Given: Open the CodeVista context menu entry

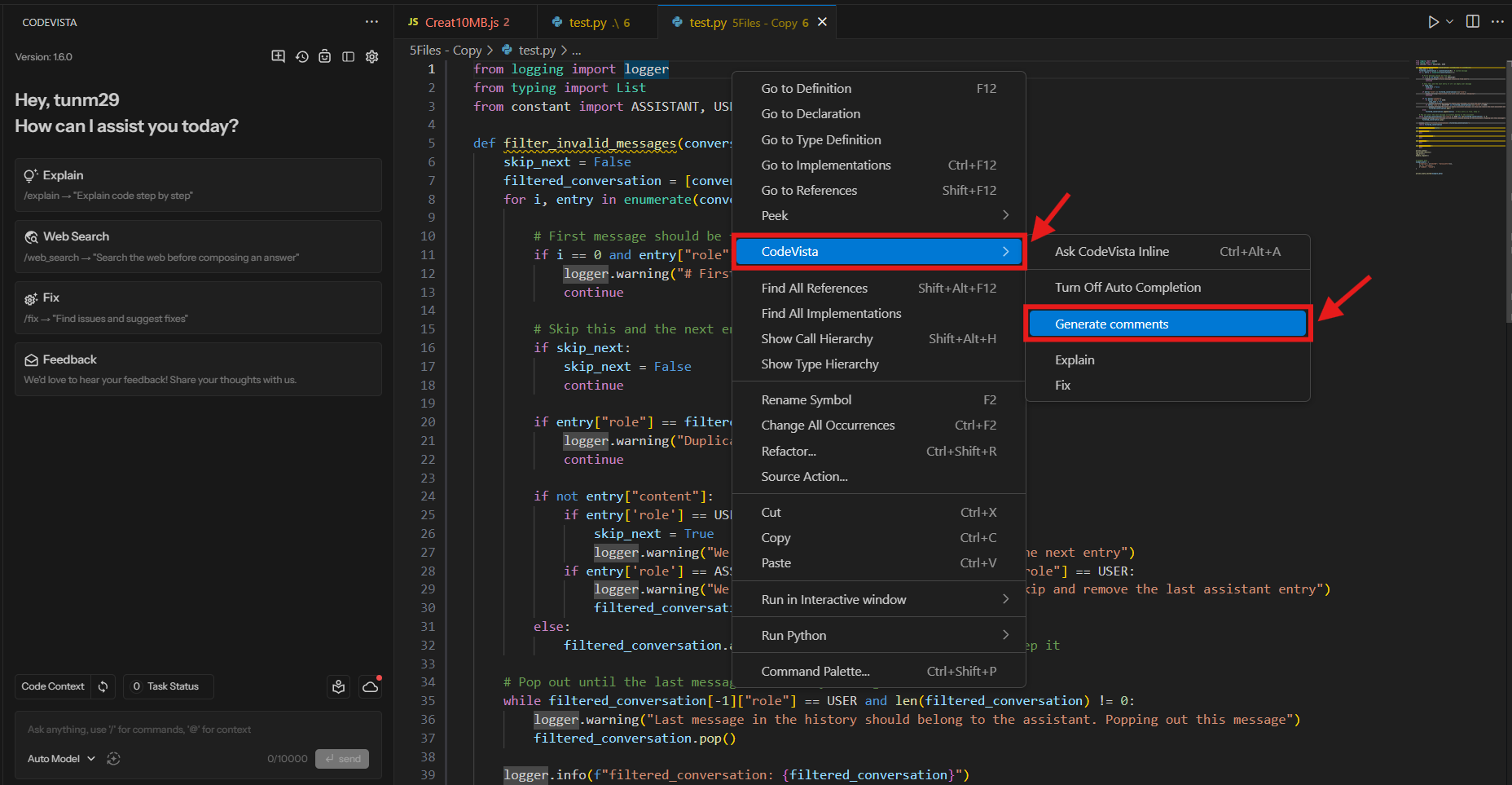Looking at the screenshot, I should point(879,251).
